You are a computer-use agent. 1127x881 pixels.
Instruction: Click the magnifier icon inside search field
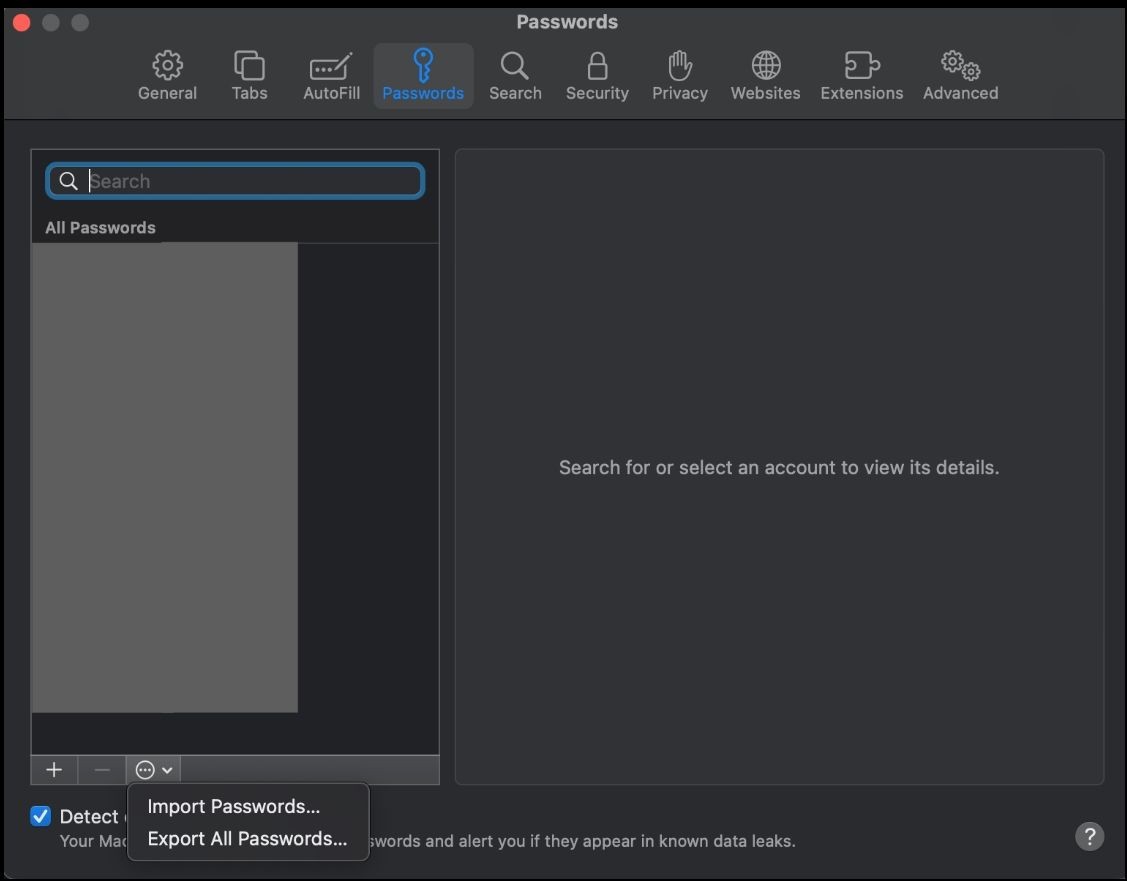[68, 181]
